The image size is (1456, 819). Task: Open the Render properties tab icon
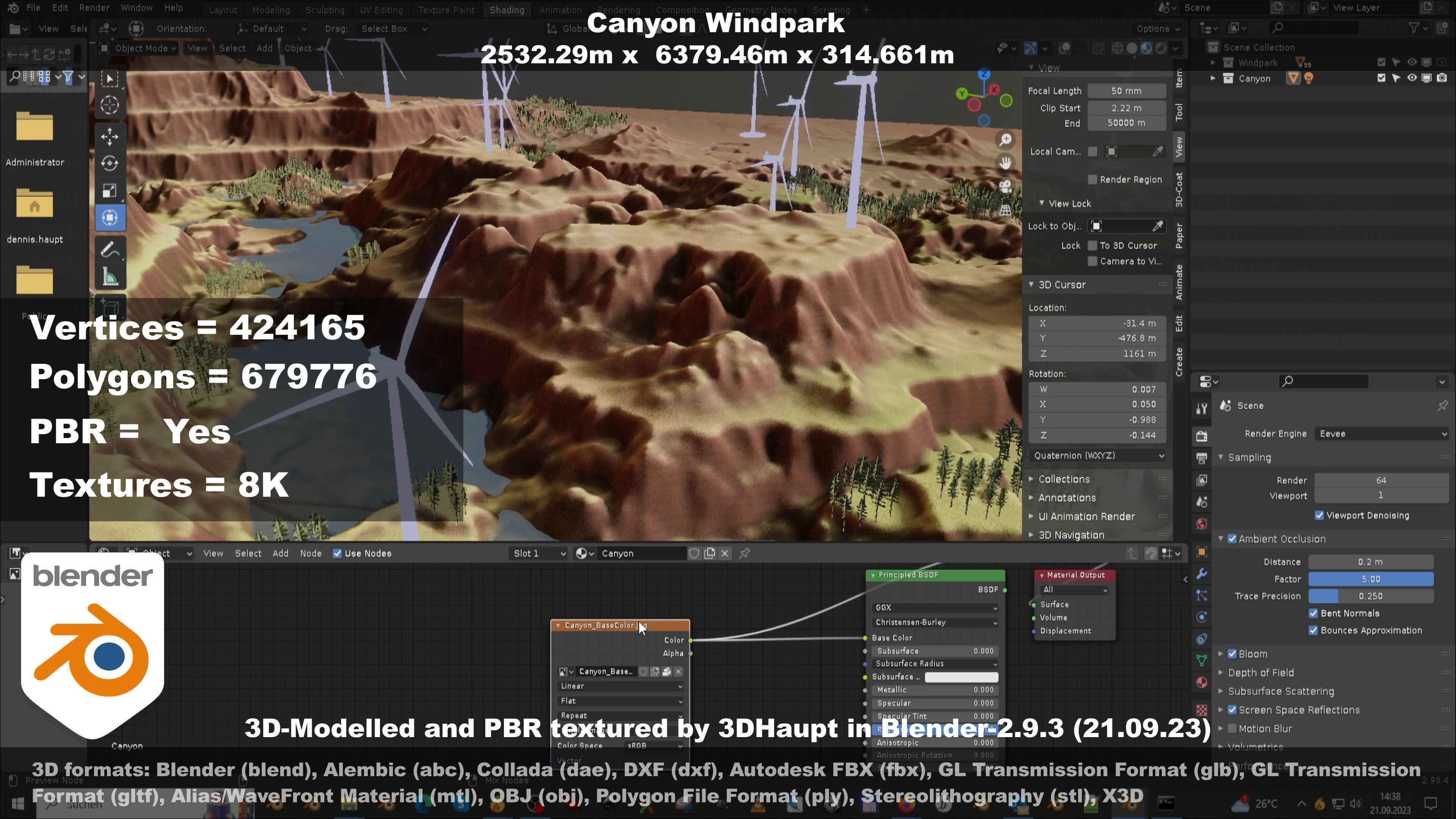point(1202,436)
